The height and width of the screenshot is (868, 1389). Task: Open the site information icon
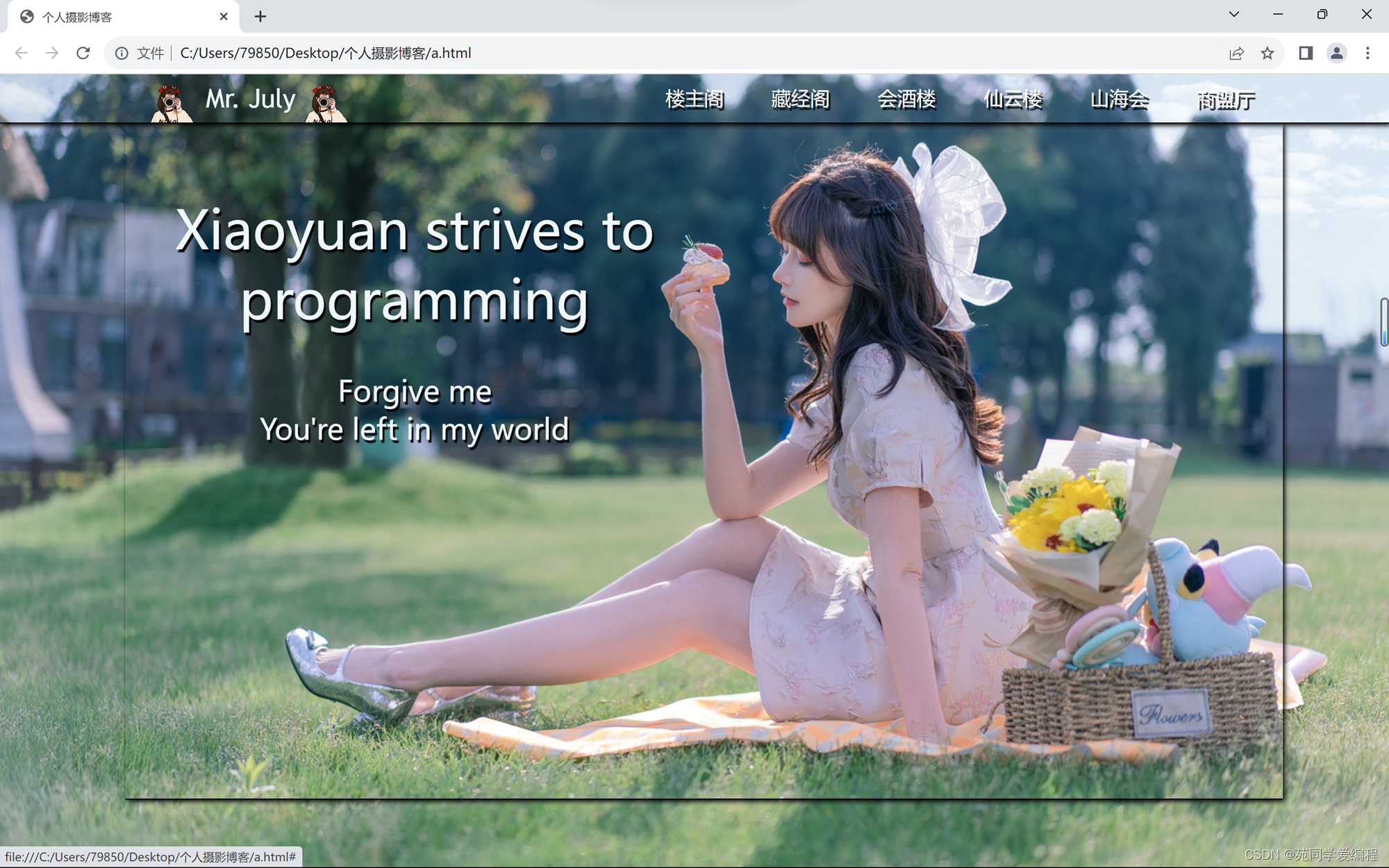122,53
